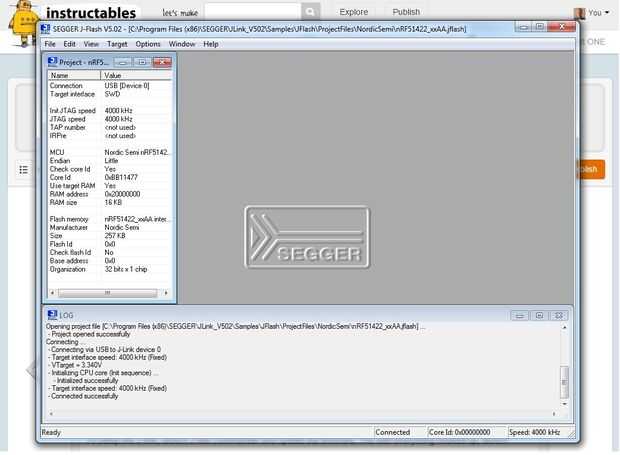Screen dimensions: 620x455
Task: Click LOG panel scroll up arrow
Action: tap(565, 327)
